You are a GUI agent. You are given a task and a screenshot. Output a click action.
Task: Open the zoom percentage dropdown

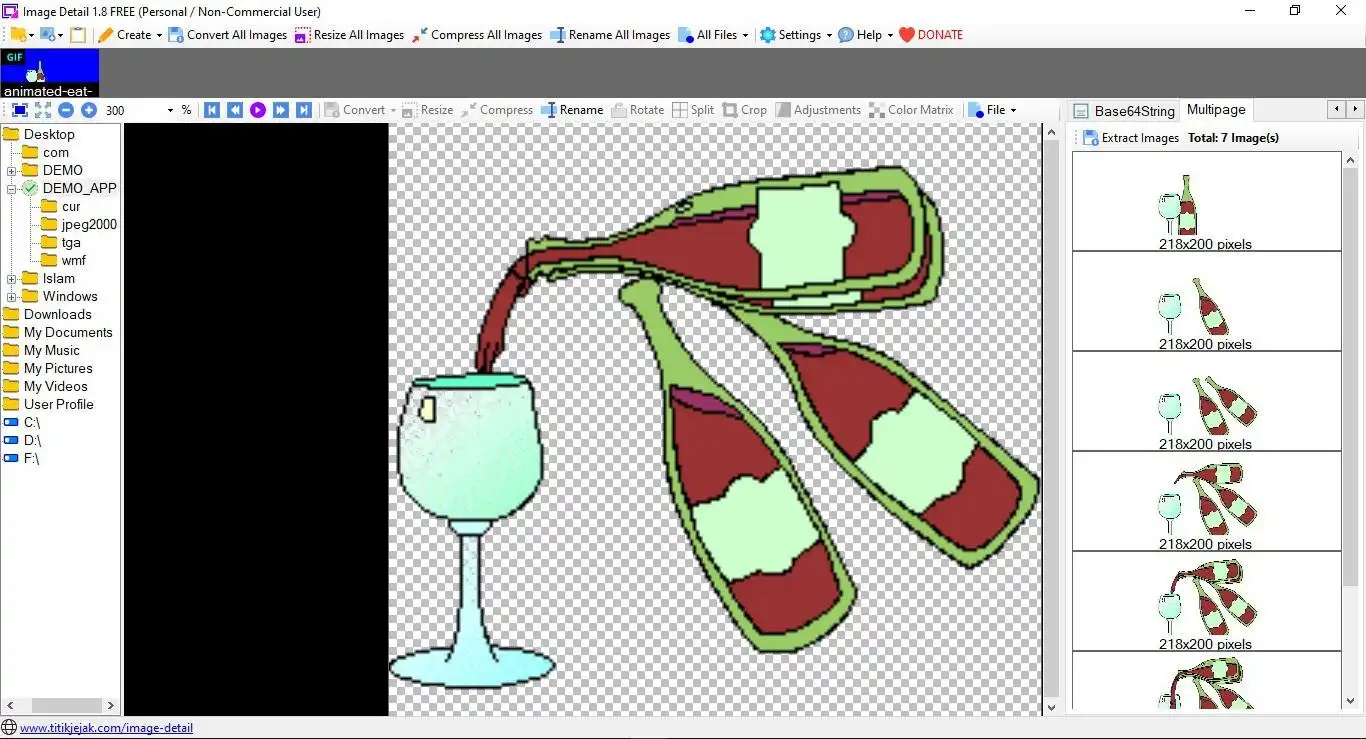[x=170, y=110]
